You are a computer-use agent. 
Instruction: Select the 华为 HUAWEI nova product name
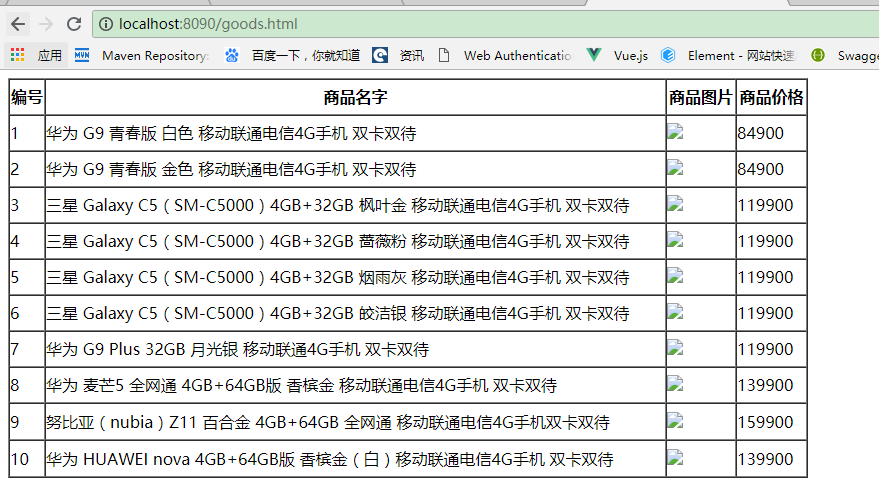tap(330, 460)
